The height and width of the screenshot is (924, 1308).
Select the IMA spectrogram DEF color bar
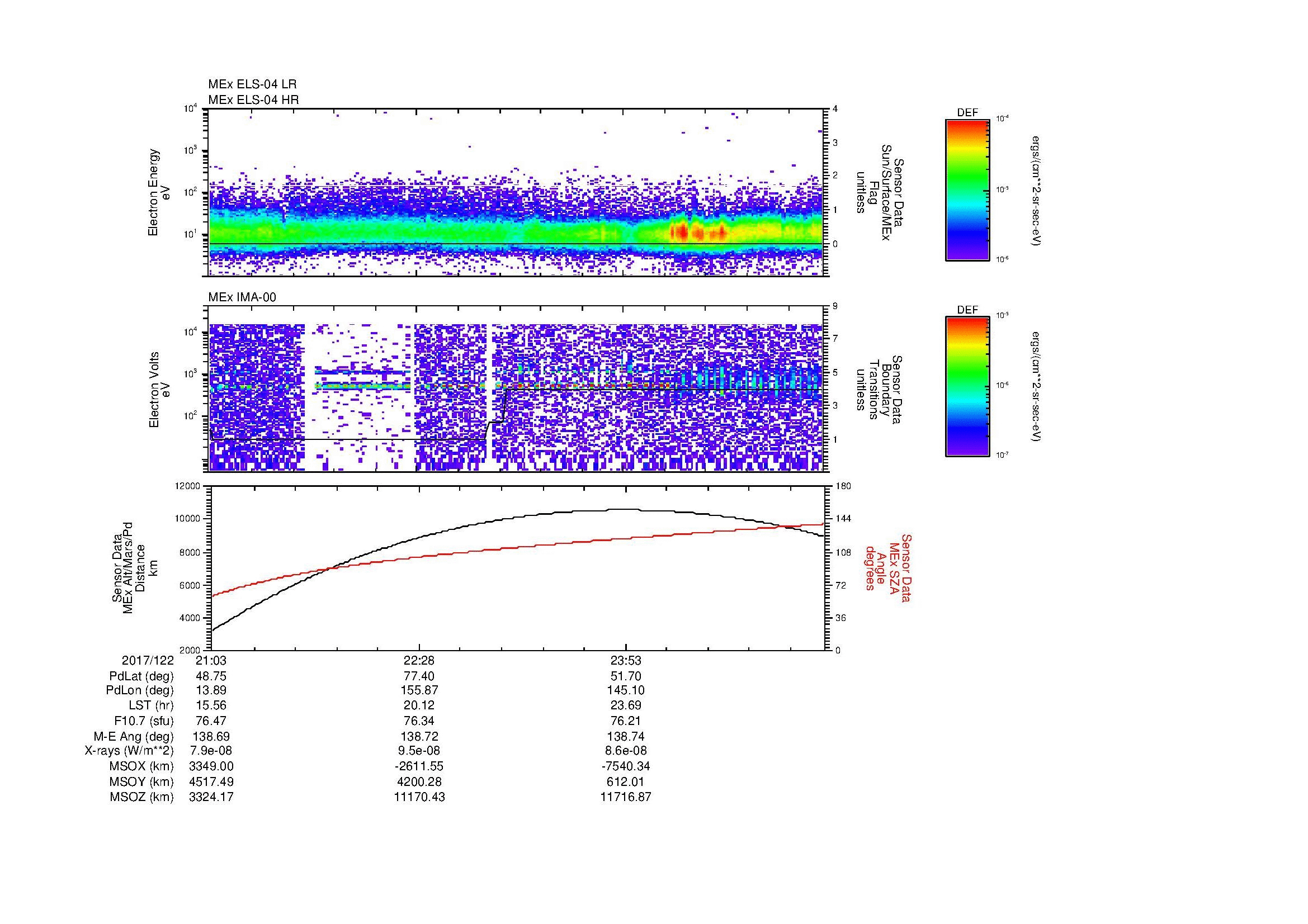coord(967,387)
